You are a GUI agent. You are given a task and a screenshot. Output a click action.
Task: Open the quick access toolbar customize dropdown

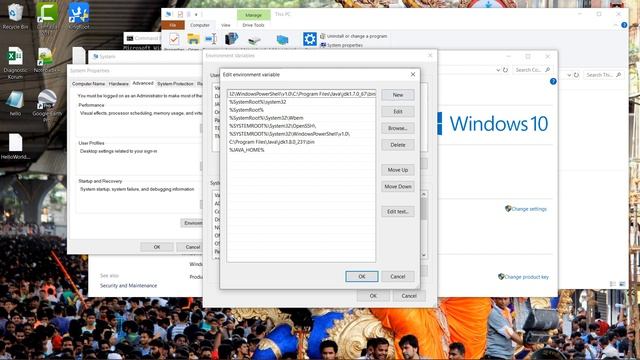196,14
